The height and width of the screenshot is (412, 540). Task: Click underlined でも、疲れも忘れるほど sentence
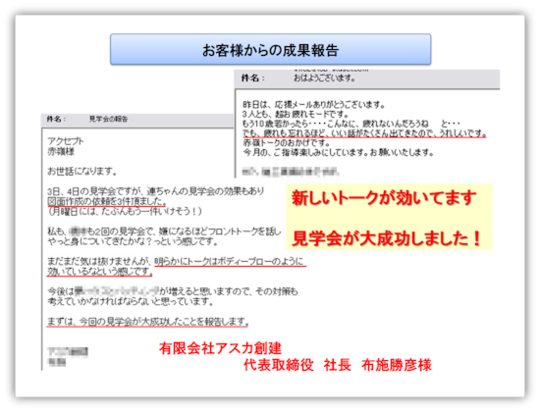364,133
